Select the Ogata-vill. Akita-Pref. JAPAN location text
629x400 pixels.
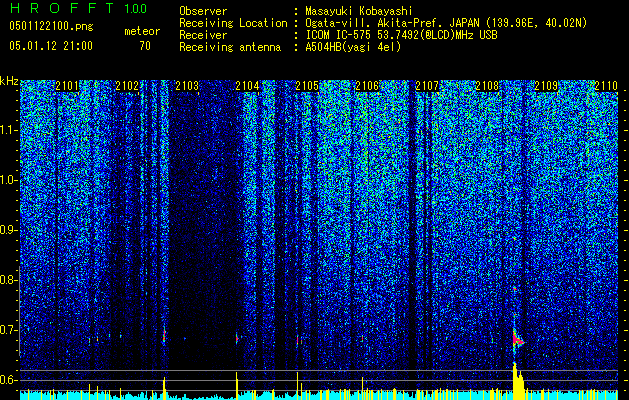(x=446, y=23)
